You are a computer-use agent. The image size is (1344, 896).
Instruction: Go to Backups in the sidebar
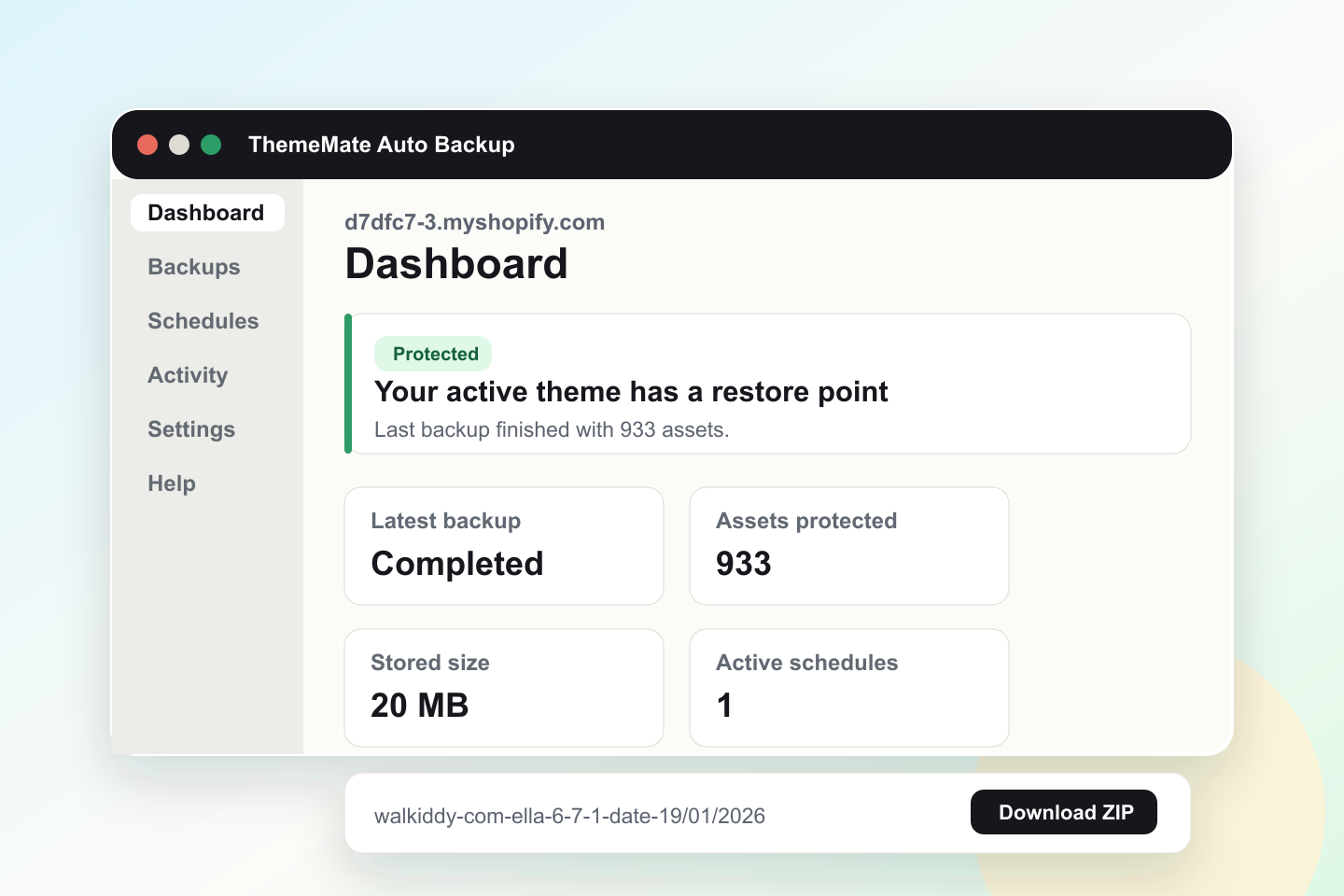(194, 267)
